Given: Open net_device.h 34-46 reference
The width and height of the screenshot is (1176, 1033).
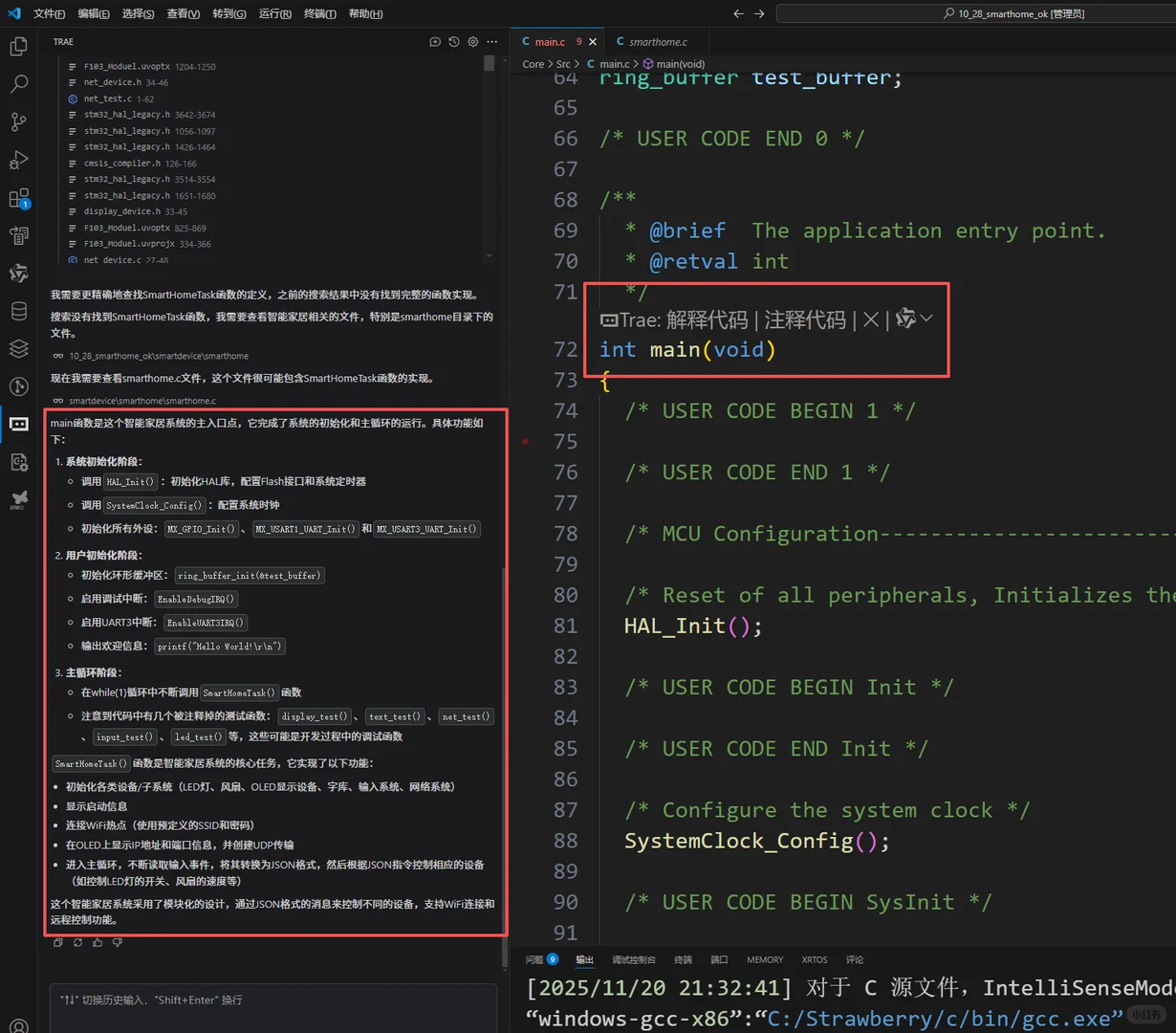Looking at the screenshot, I should click(x=119, y=82).
